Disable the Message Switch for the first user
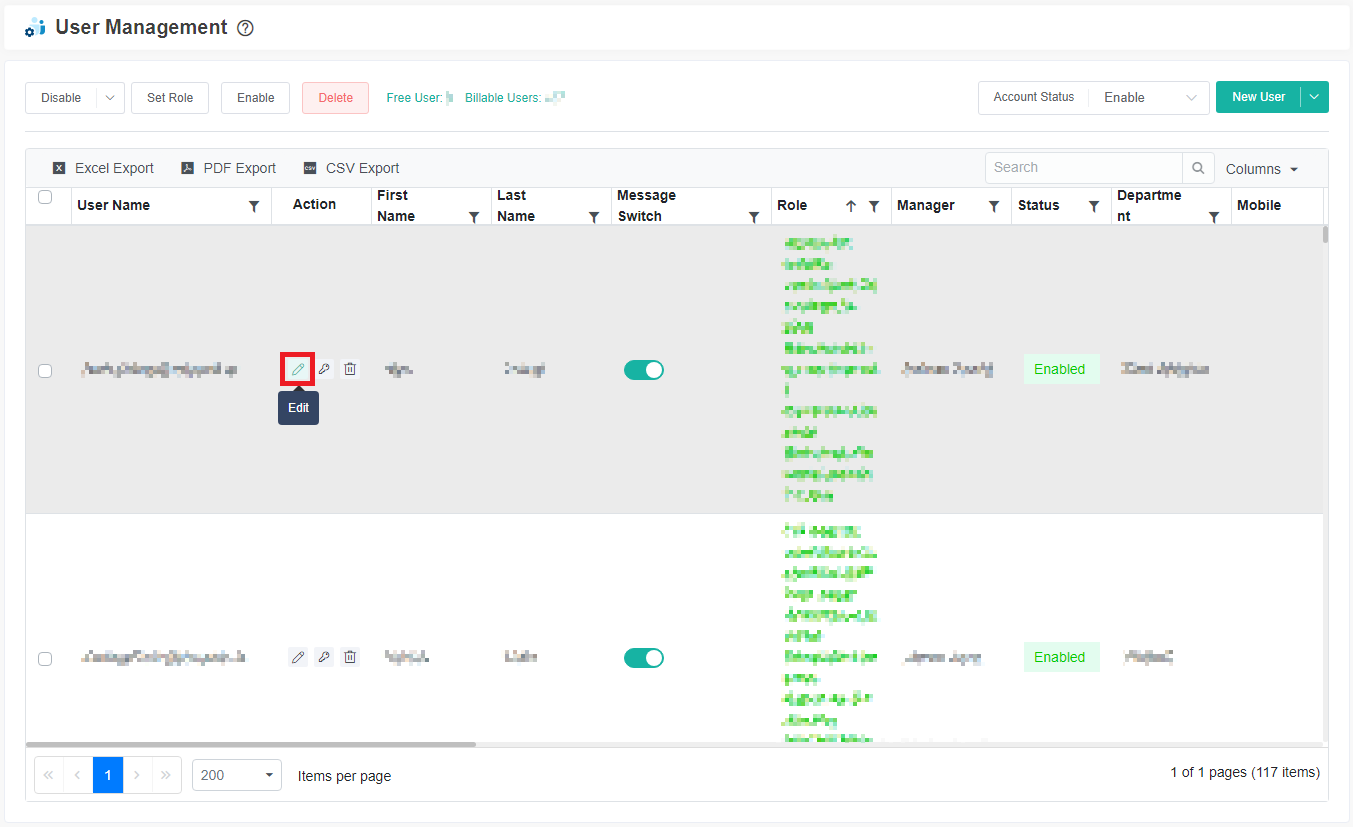The image size is (1353, 827). (x=643, y=369)
